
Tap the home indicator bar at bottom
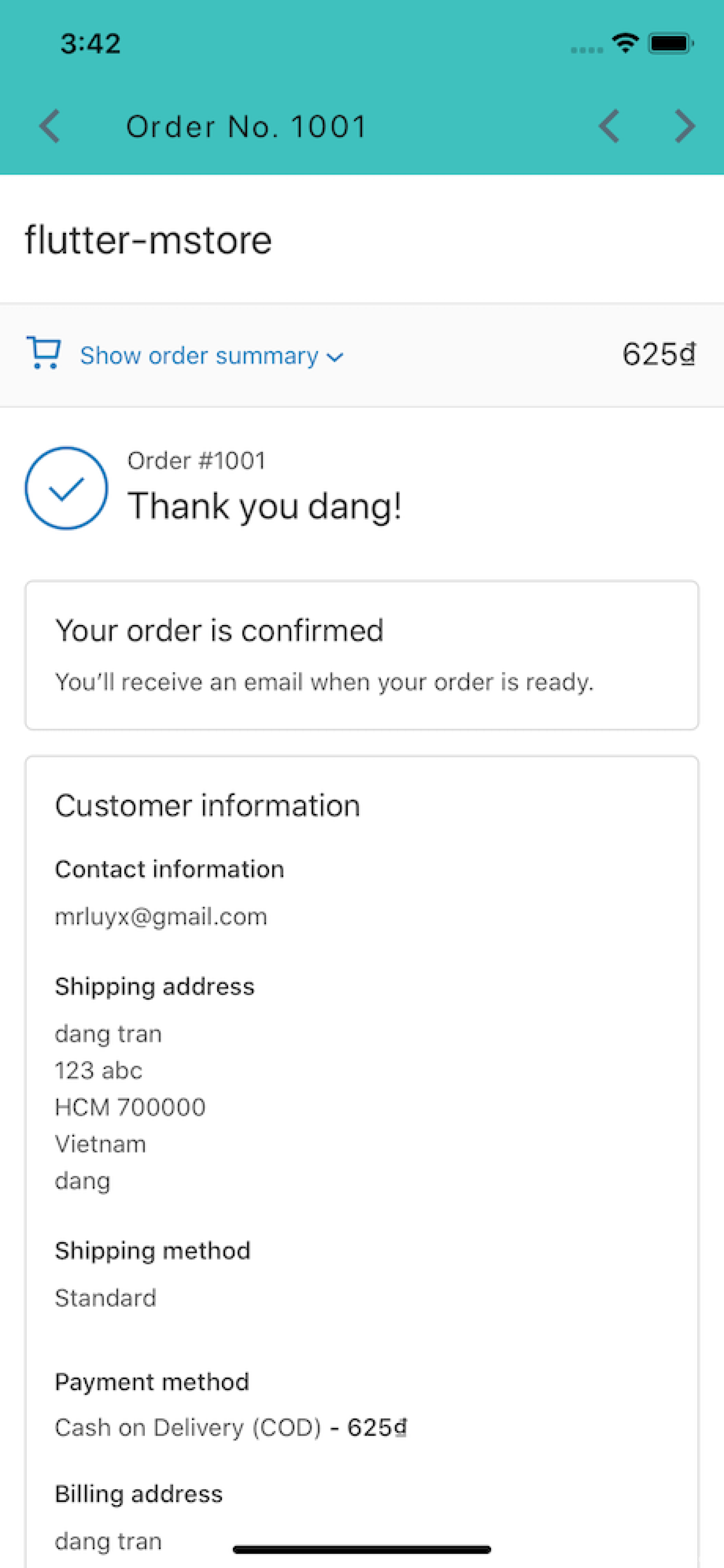tap(362, 1549)
